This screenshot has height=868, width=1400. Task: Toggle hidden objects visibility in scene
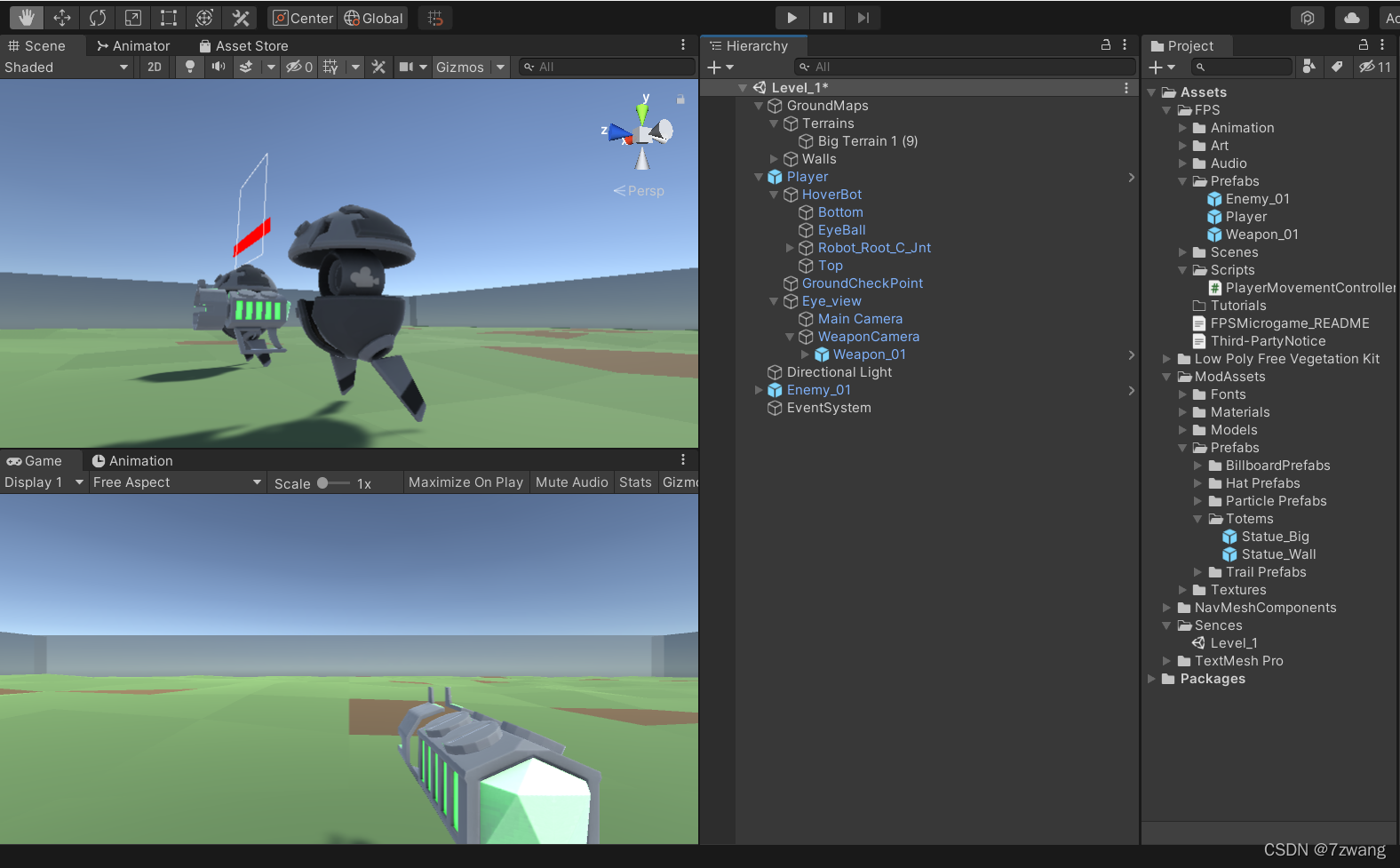(x=299, y=67)
